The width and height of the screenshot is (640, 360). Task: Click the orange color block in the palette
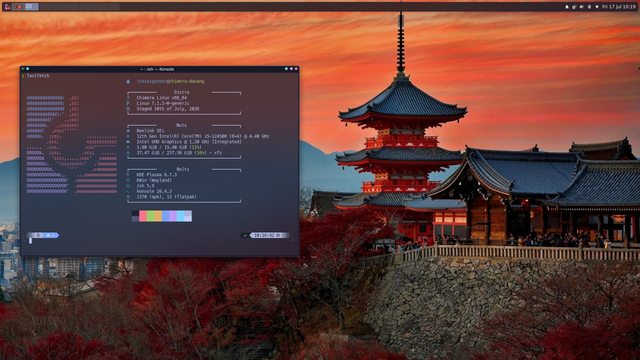pyautogui.click(x=158, y=216)
